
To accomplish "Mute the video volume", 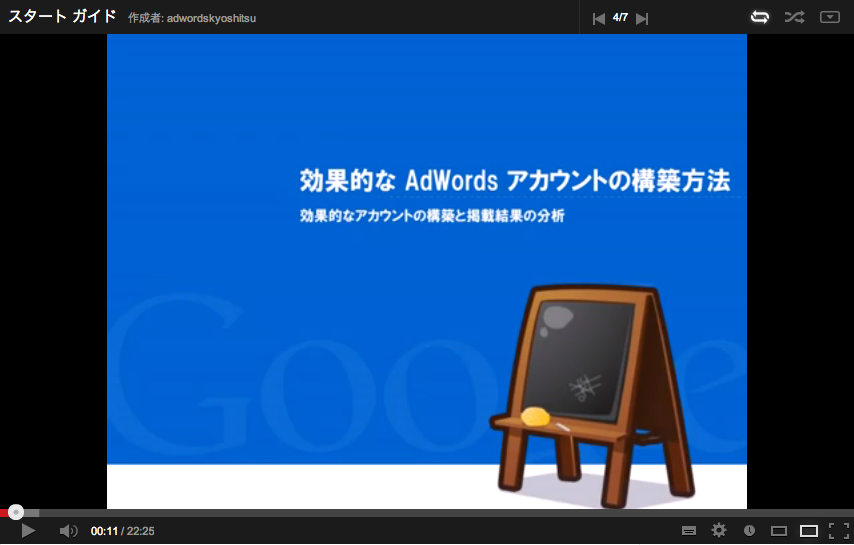I will (x=68, y=530).
